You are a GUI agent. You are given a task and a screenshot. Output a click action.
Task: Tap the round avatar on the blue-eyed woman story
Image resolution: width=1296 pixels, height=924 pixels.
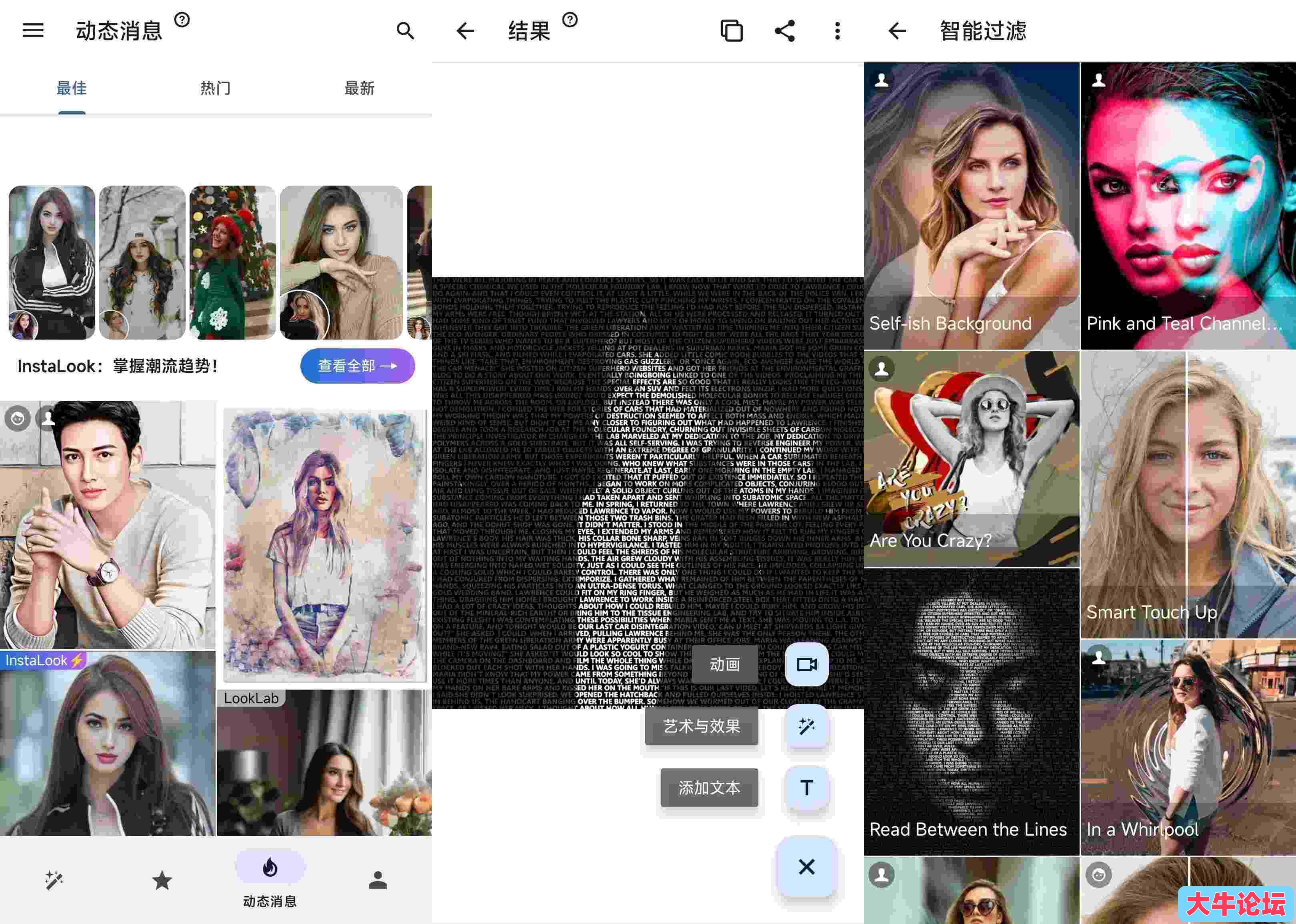(304, 315)
